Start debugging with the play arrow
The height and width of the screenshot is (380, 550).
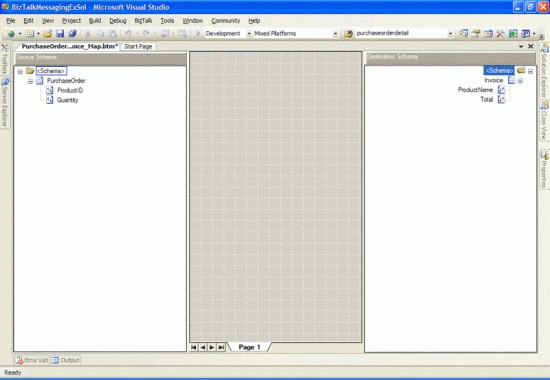coord(198,33)
